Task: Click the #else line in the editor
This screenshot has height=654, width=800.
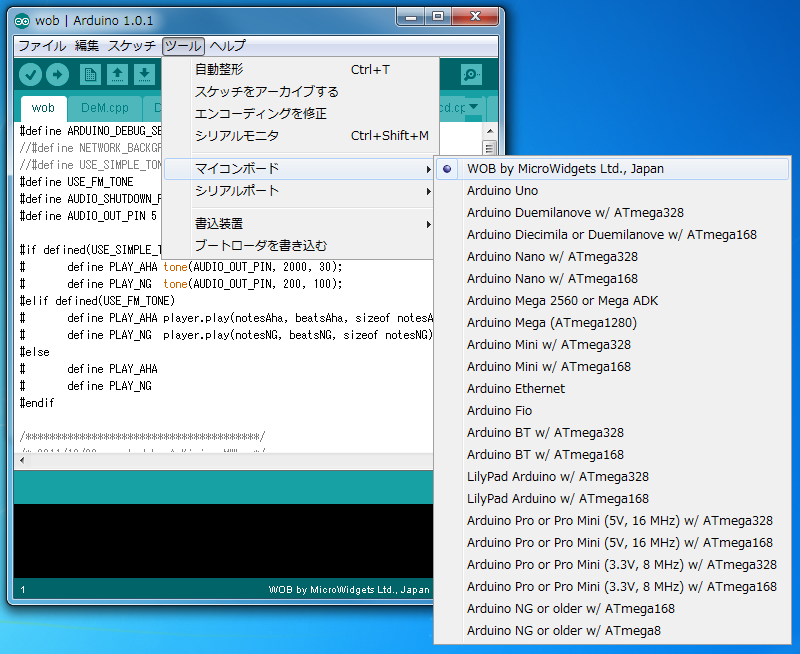Action: click(35, 352)
